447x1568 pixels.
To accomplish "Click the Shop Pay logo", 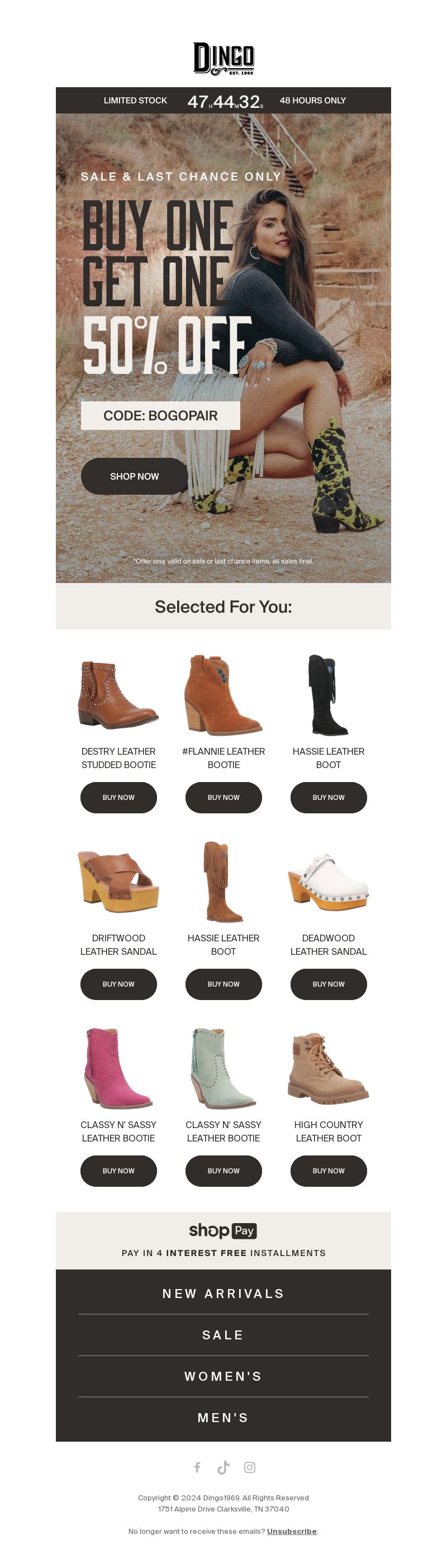I will (x=223, y=1230).
